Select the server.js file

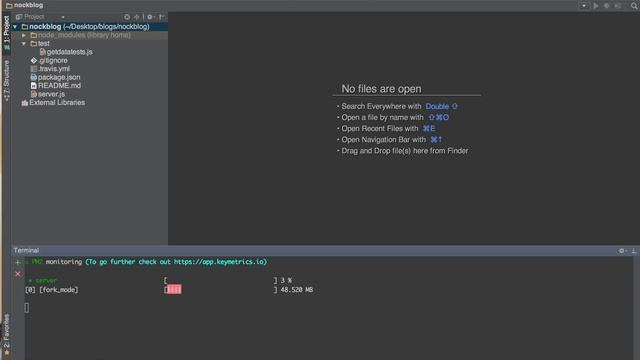pyautogui.click(x=48, y=94)
